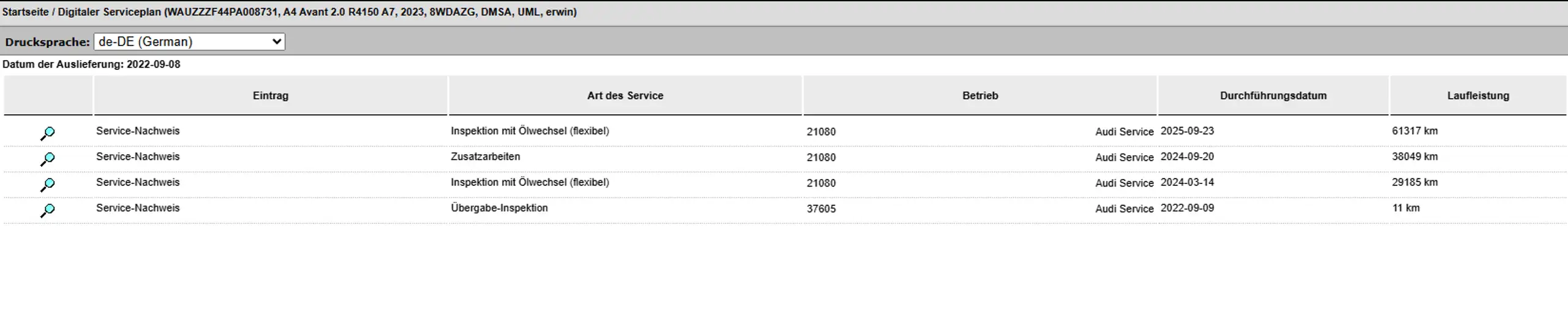Click the 38049 km mileage cell

[x=1414, y=156]
